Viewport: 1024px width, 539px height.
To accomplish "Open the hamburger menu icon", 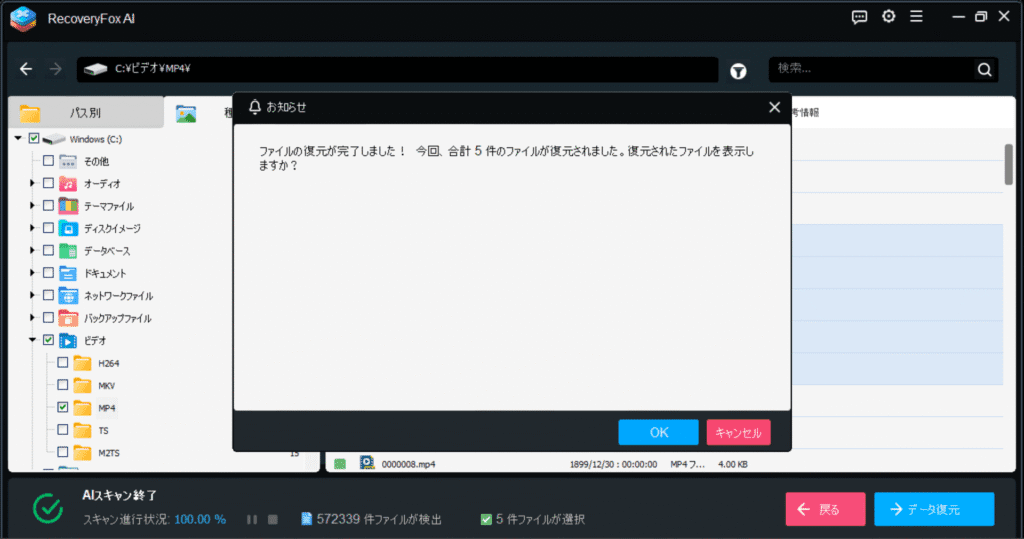I will pyautogui.click(x=916, y=16).
